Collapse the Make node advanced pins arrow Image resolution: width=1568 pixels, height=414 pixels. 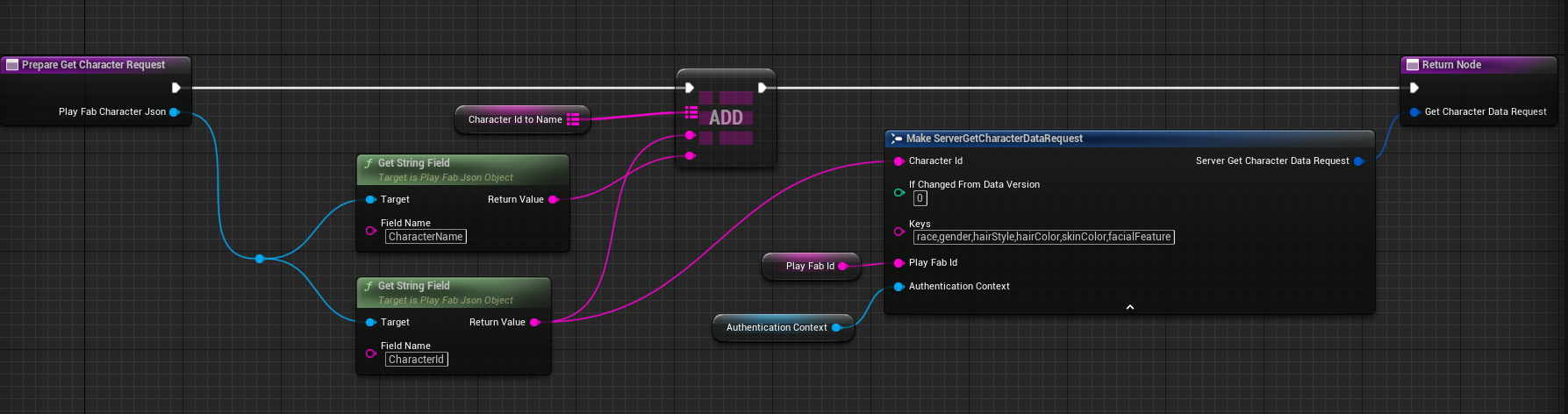pyautogui.click(x=1129, y=307)
